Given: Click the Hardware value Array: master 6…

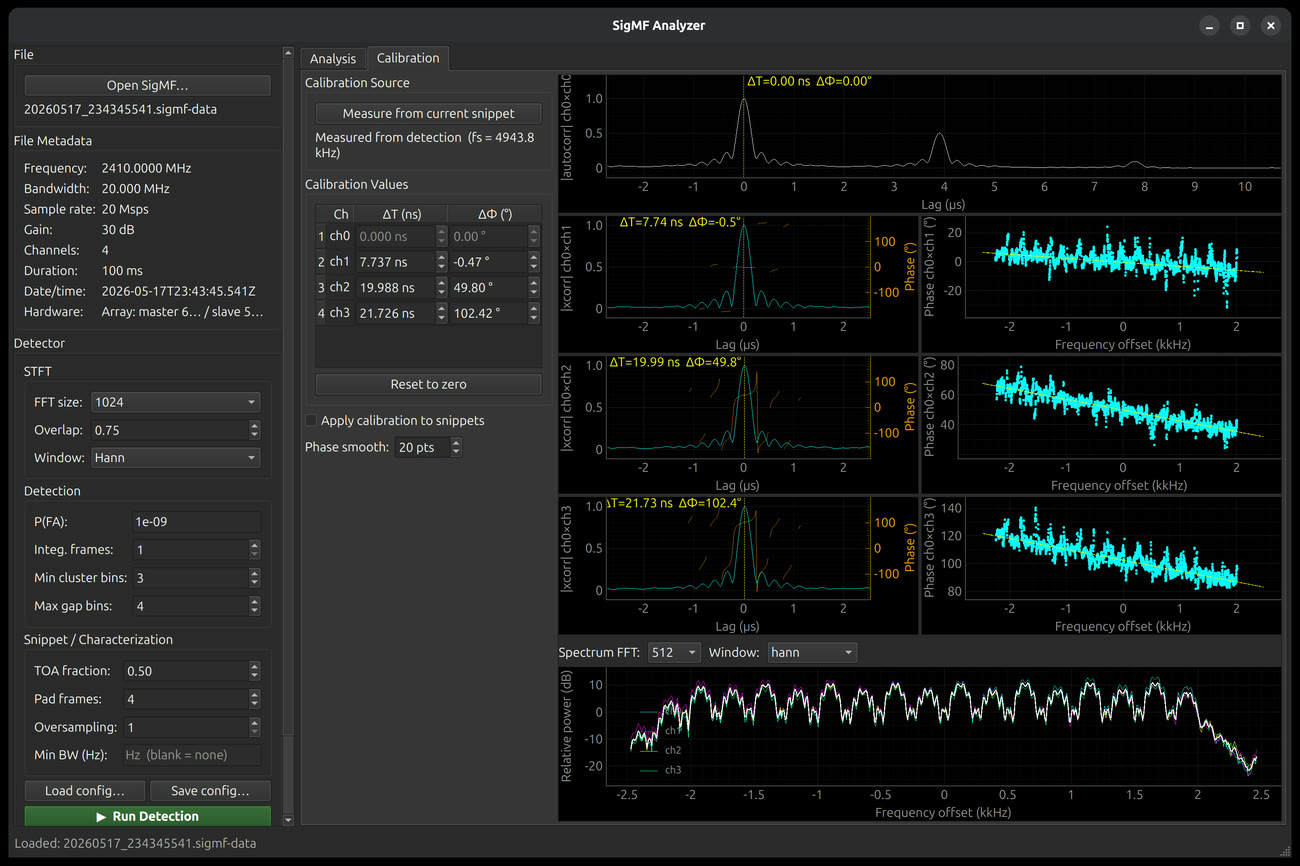Looking at the screenshot, I should [x=183, y=312].
